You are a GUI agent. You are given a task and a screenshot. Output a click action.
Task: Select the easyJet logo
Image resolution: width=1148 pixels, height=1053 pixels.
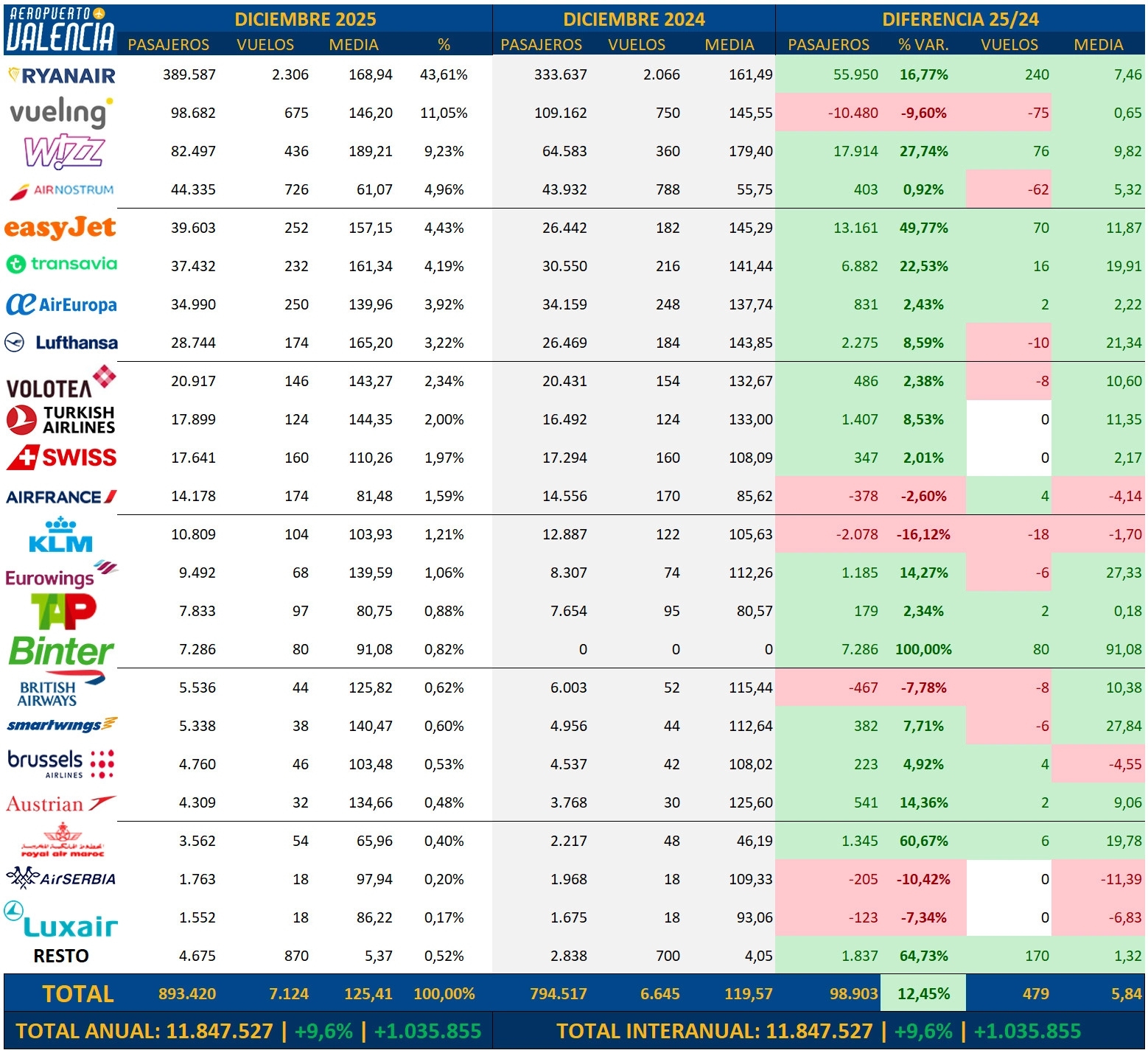[60, 228]
